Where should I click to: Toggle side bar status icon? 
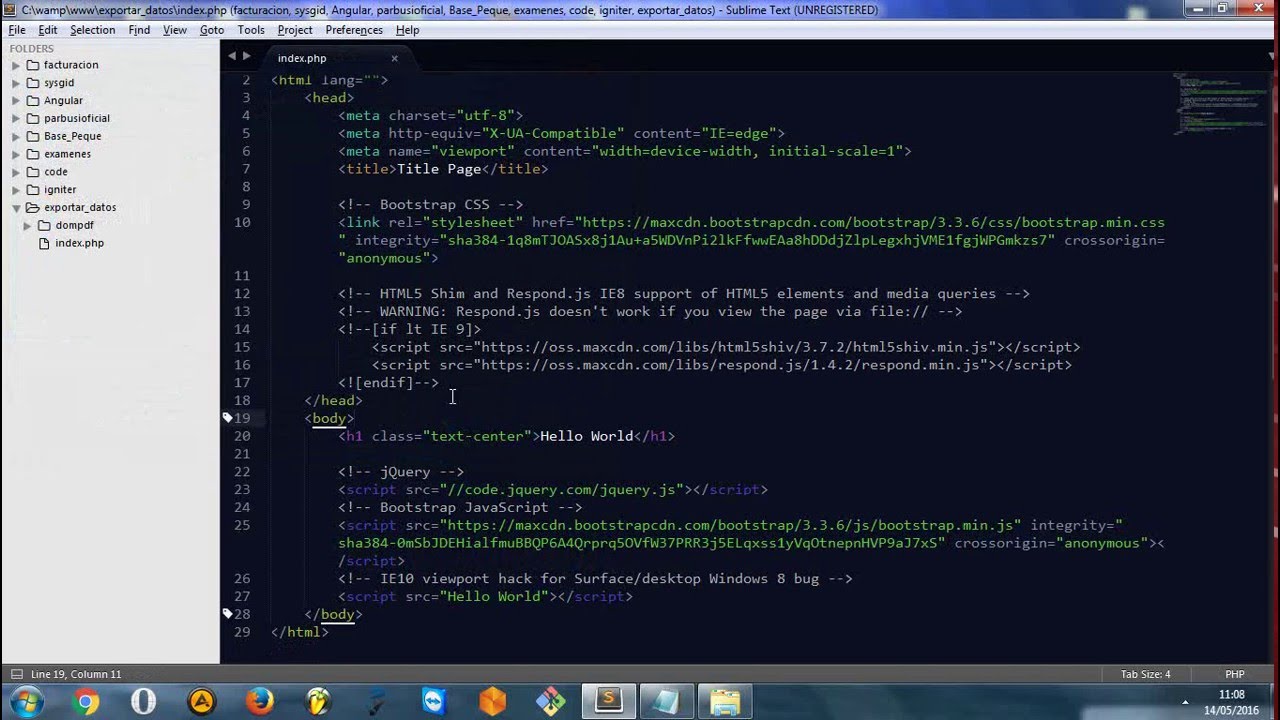click(14, 674)
